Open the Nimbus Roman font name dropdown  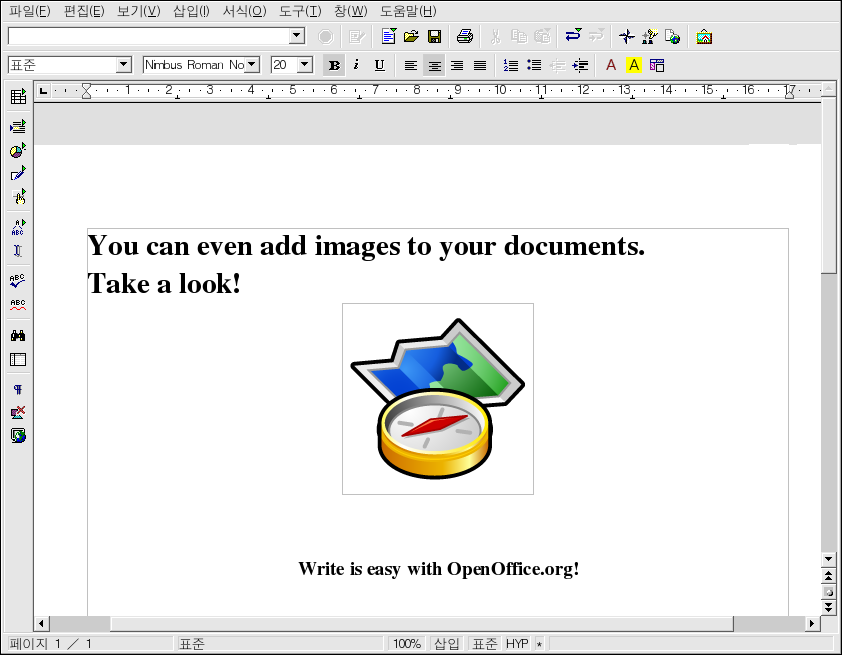coord(252,65)
